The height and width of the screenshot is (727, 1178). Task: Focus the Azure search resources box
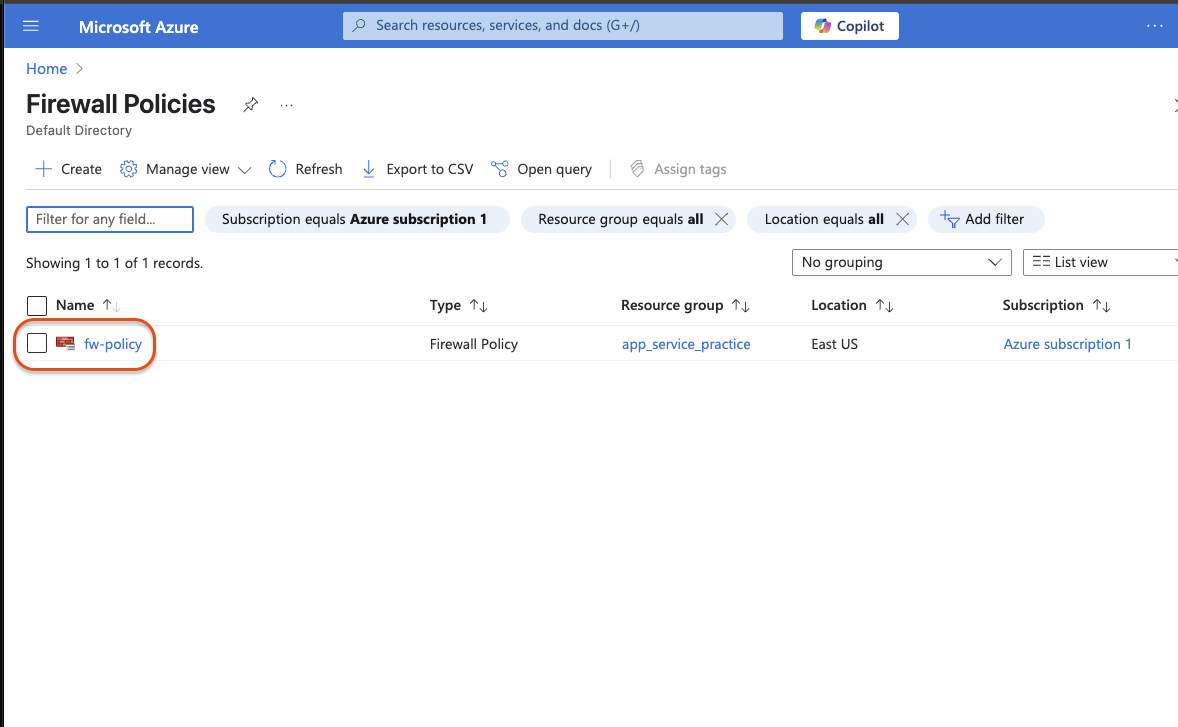tap(563, 26)
